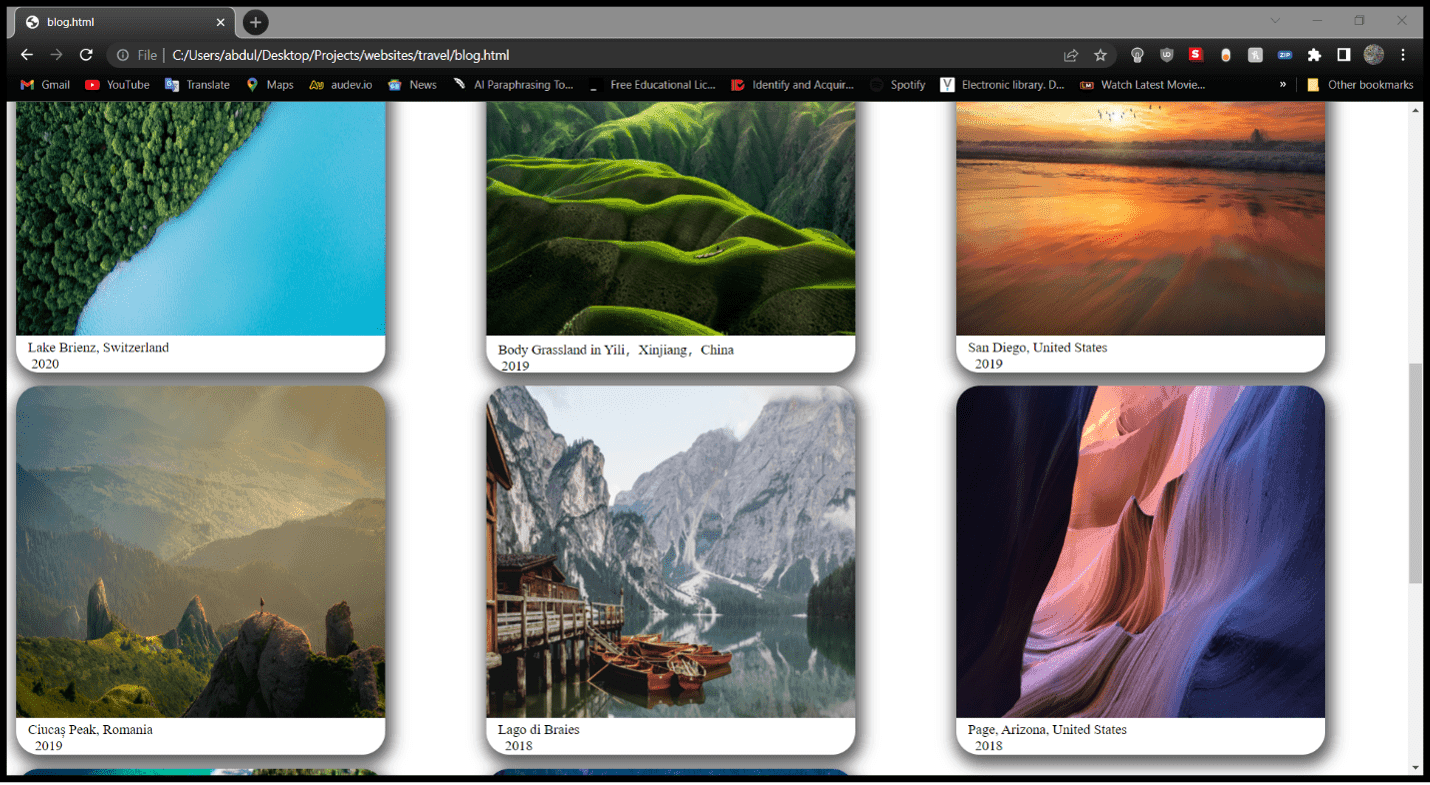Open the Other bookmarks folder
Viewport: 1430px width, 785px height.
[x=1360, y=85]
